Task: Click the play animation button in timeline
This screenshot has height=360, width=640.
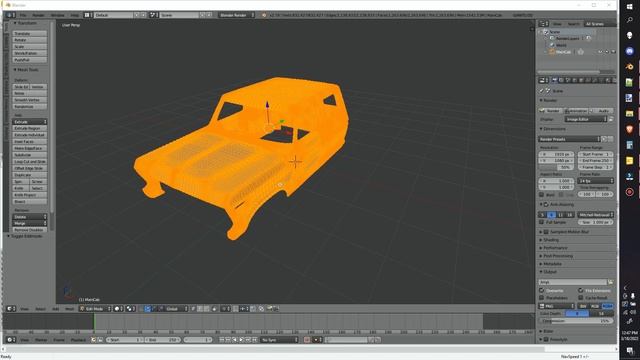Action: click(x=241, y=340)
